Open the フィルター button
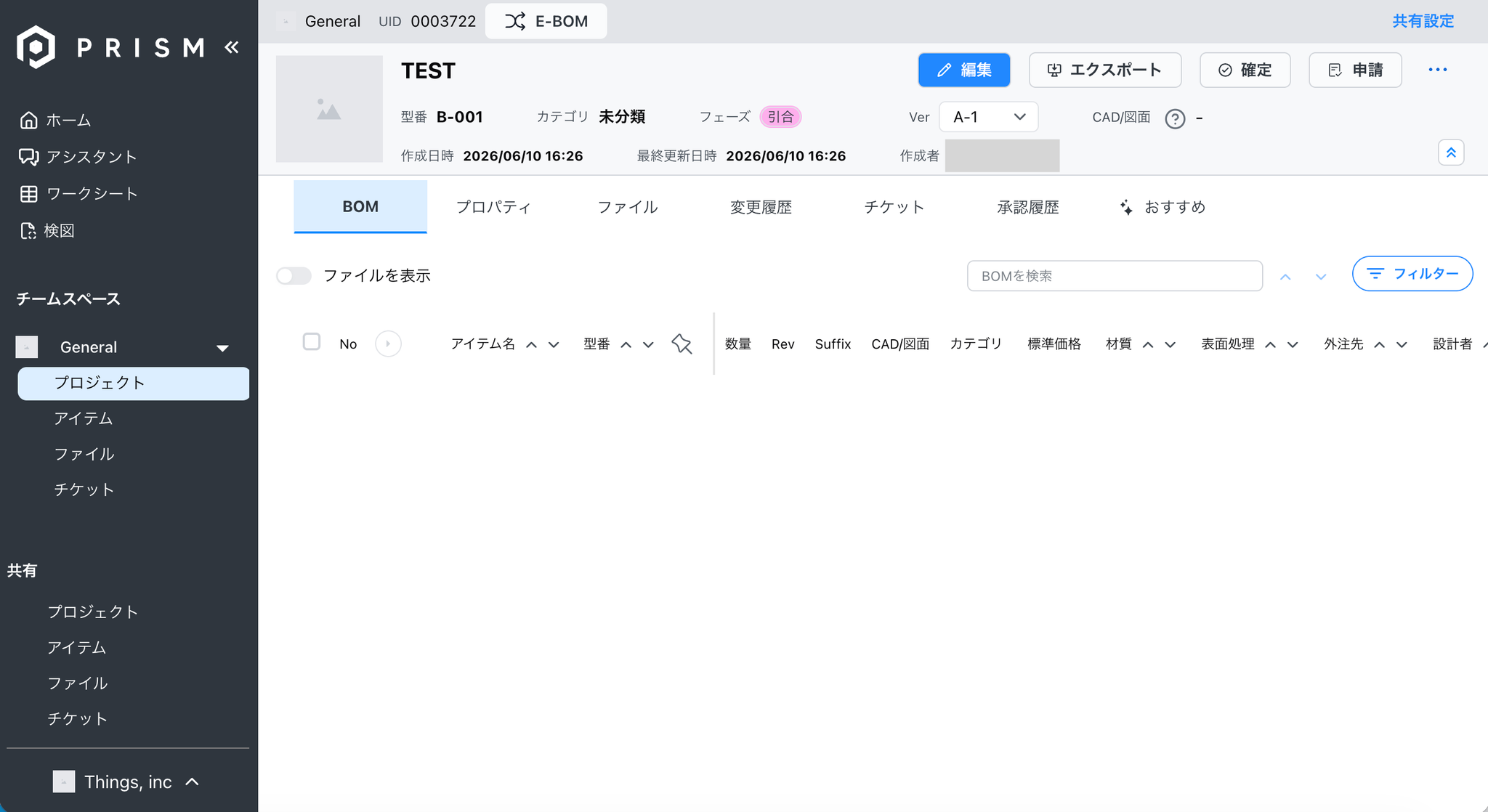1488x812 pixels. point(1412,274)
